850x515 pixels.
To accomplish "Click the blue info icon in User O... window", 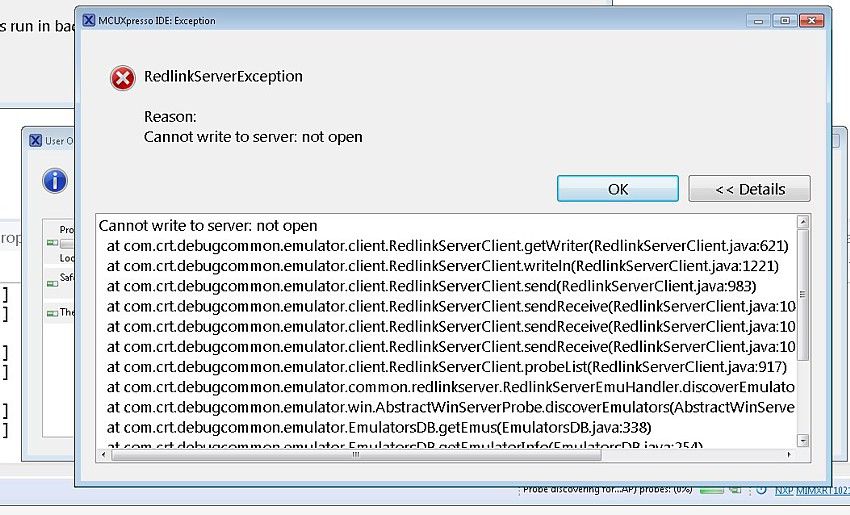I will (55, 181).
